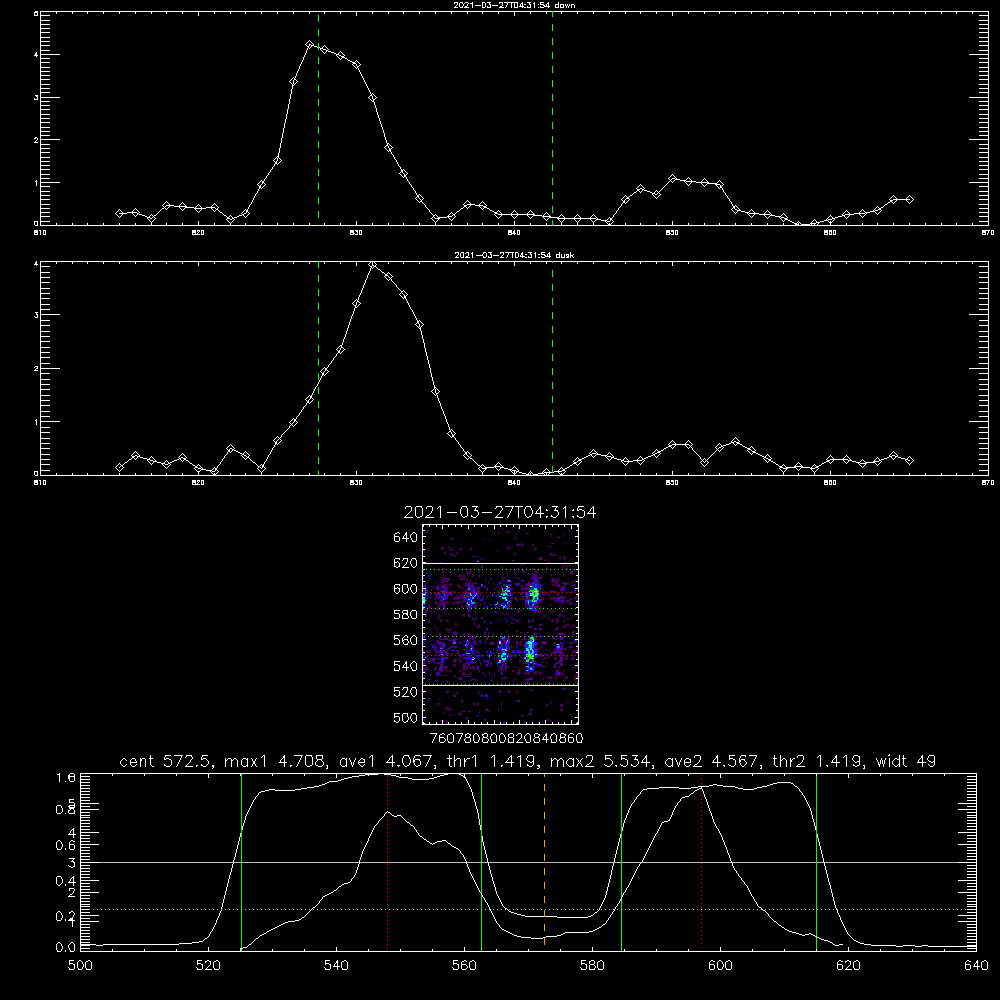Click the first red dotted line in bottom plot
Image resolution: width=1000 pixels, height=1000 pixels.
387,861
